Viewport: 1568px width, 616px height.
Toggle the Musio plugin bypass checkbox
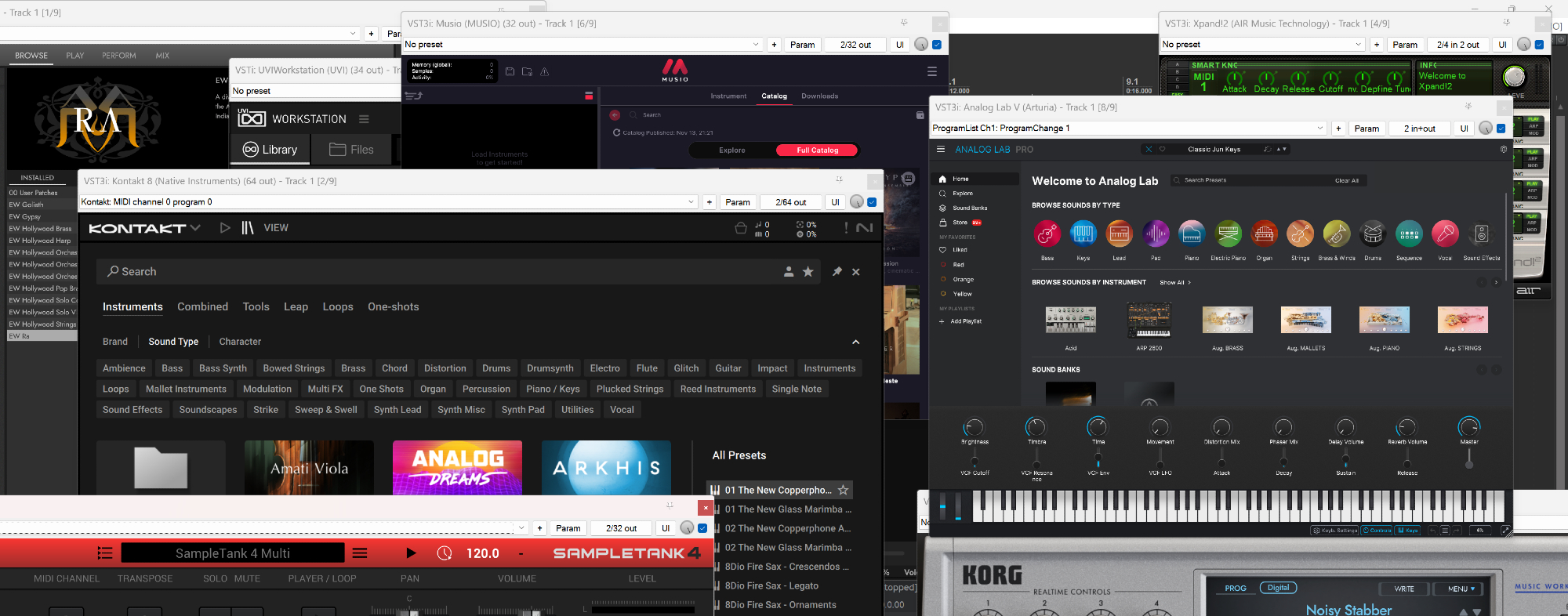click(x=937, y=45)
